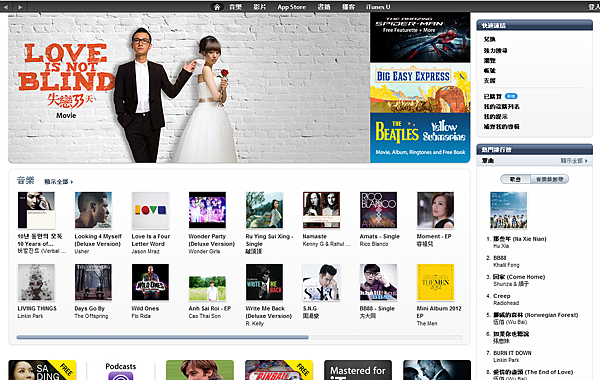Open chart song 4 Creep

502,296
